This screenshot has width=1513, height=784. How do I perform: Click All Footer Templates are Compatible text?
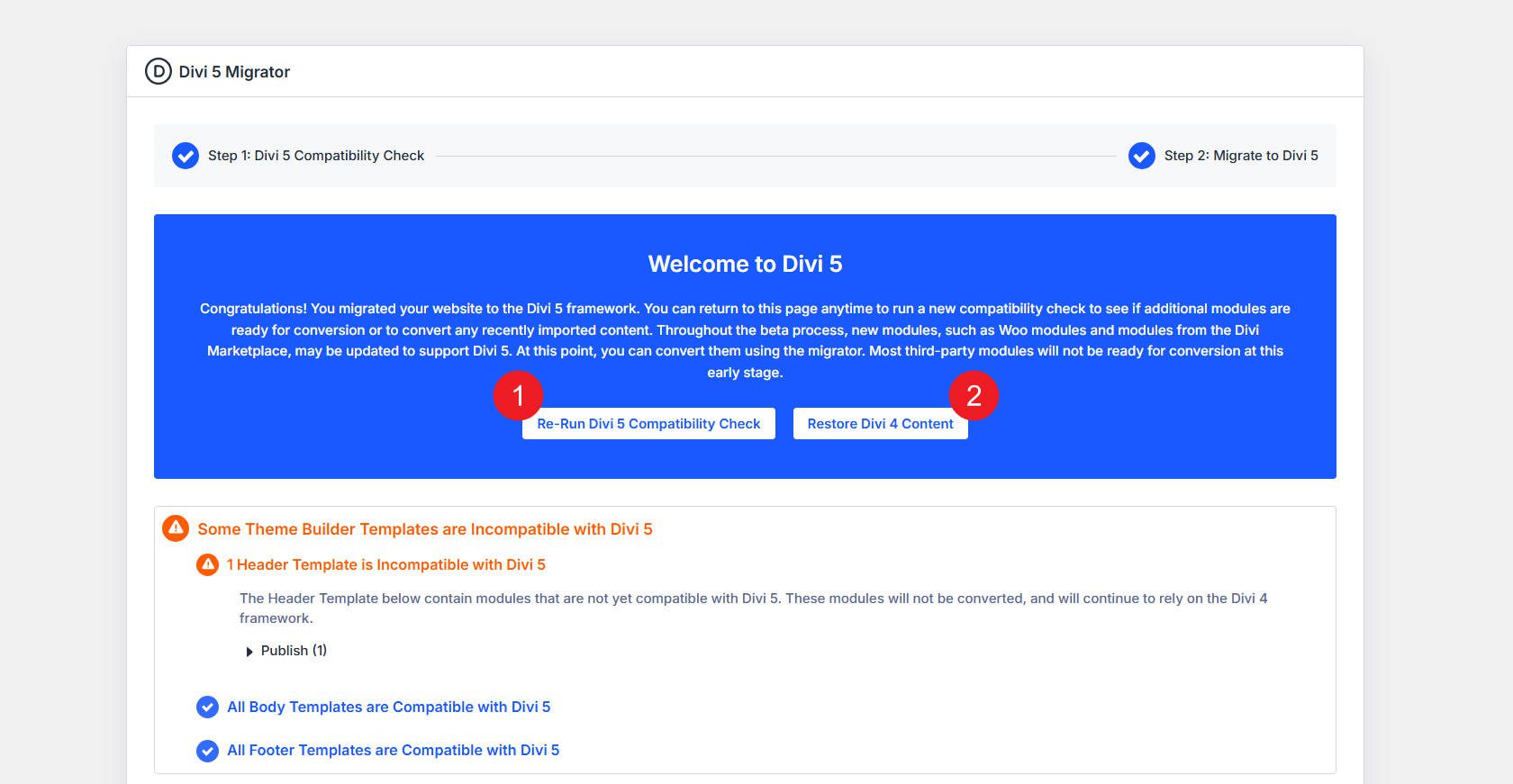(393, 750)
